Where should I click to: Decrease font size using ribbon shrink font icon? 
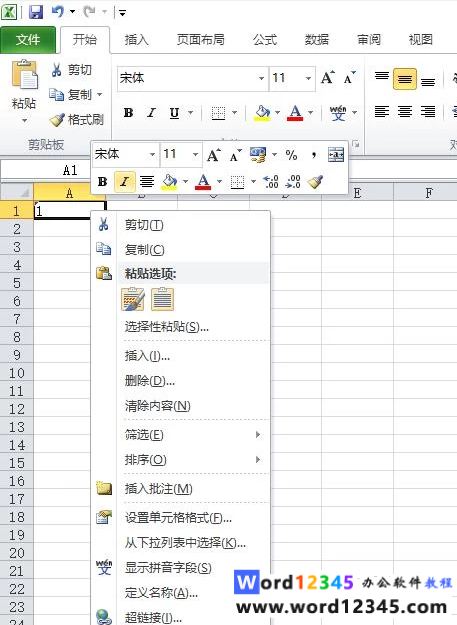point(349,78)
